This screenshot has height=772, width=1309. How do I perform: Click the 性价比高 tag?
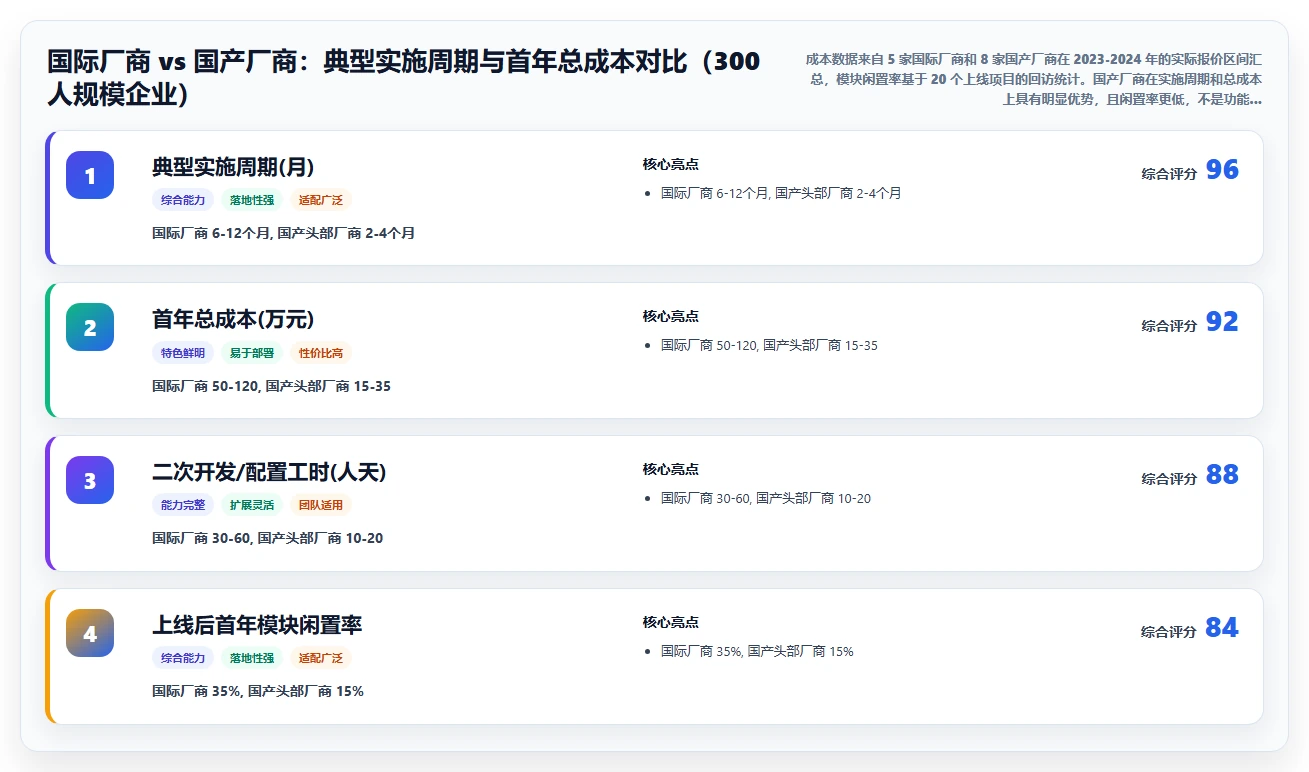coord(321,352)
